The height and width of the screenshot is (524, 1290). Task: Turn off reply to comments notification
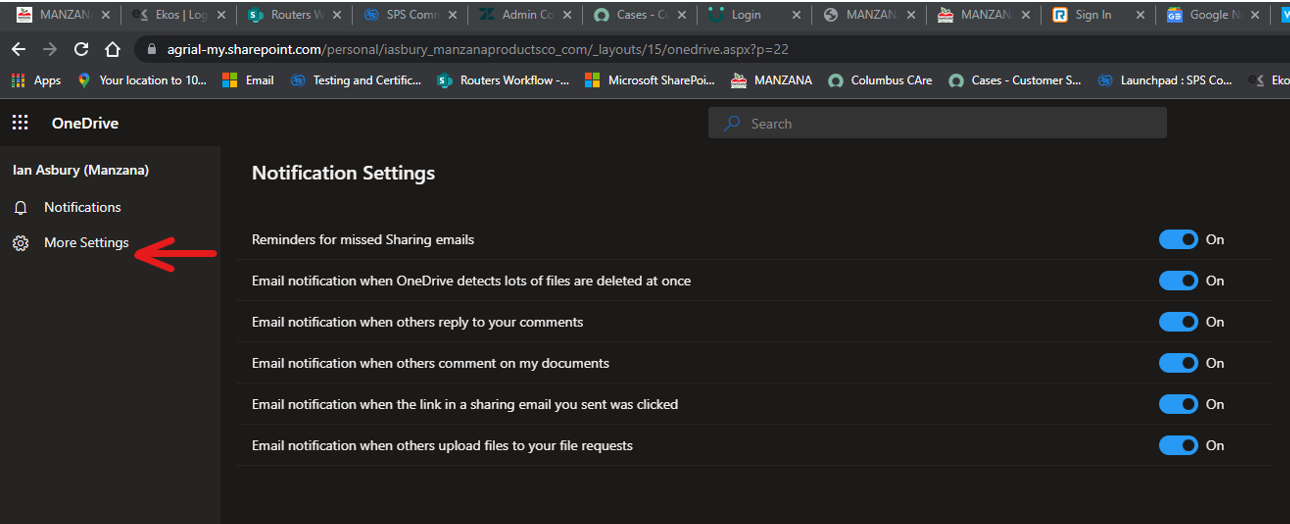[1178, 322]
